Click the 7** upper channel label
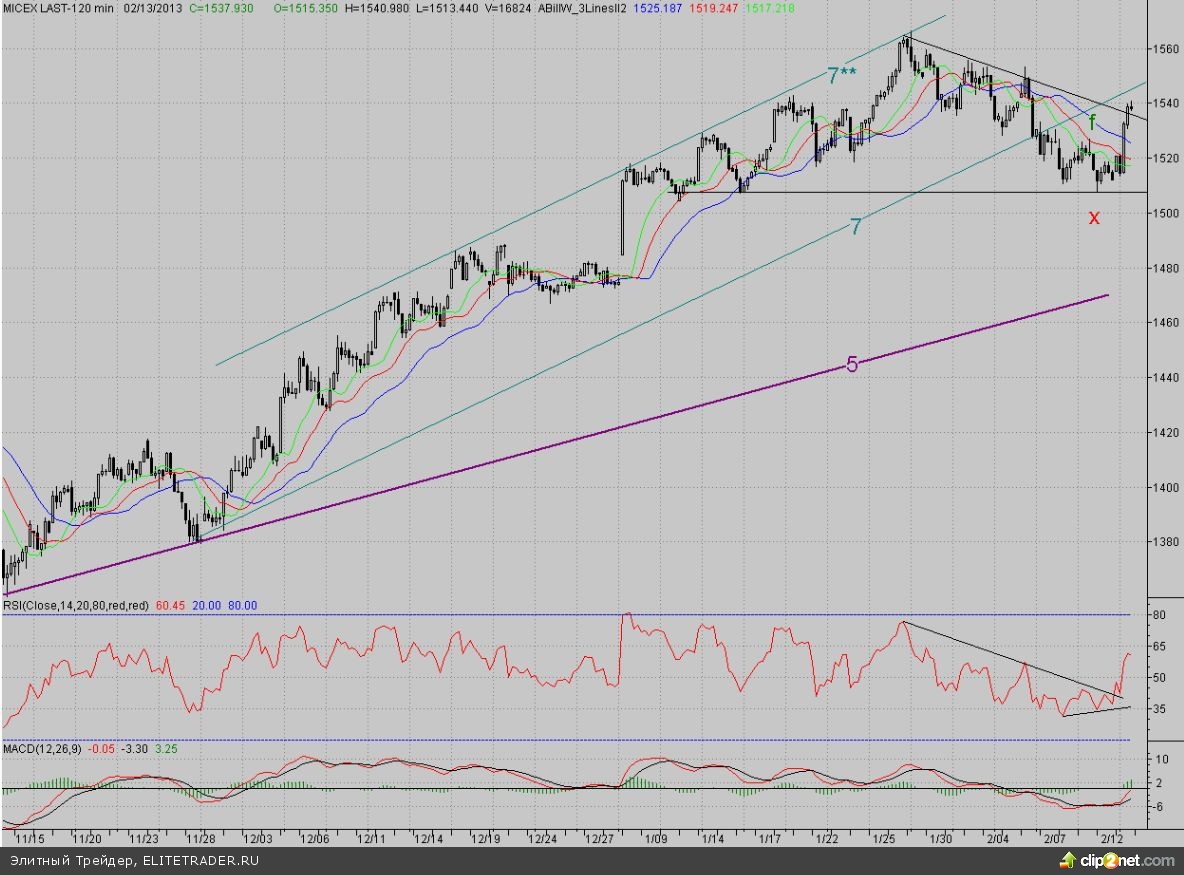This screenshot has height=875, width=1184. point(842,75)
